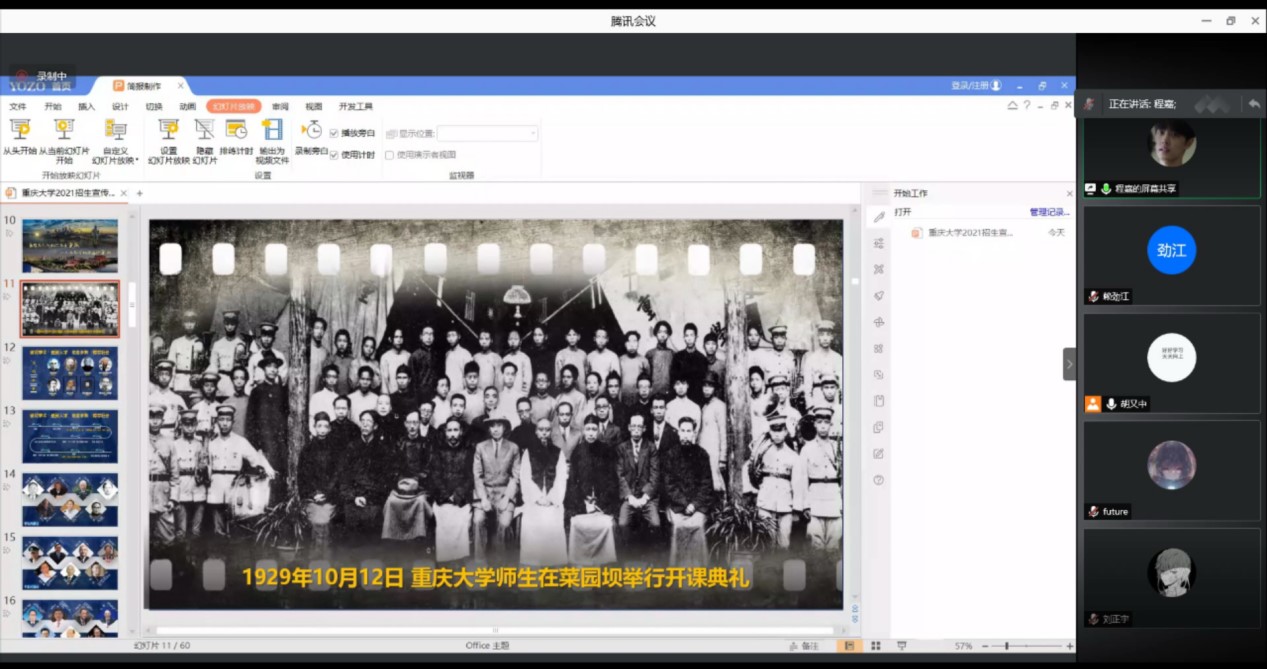Click the 管理记录 link
This screenshot has height=669, width=1267.
click(1049, 212)
